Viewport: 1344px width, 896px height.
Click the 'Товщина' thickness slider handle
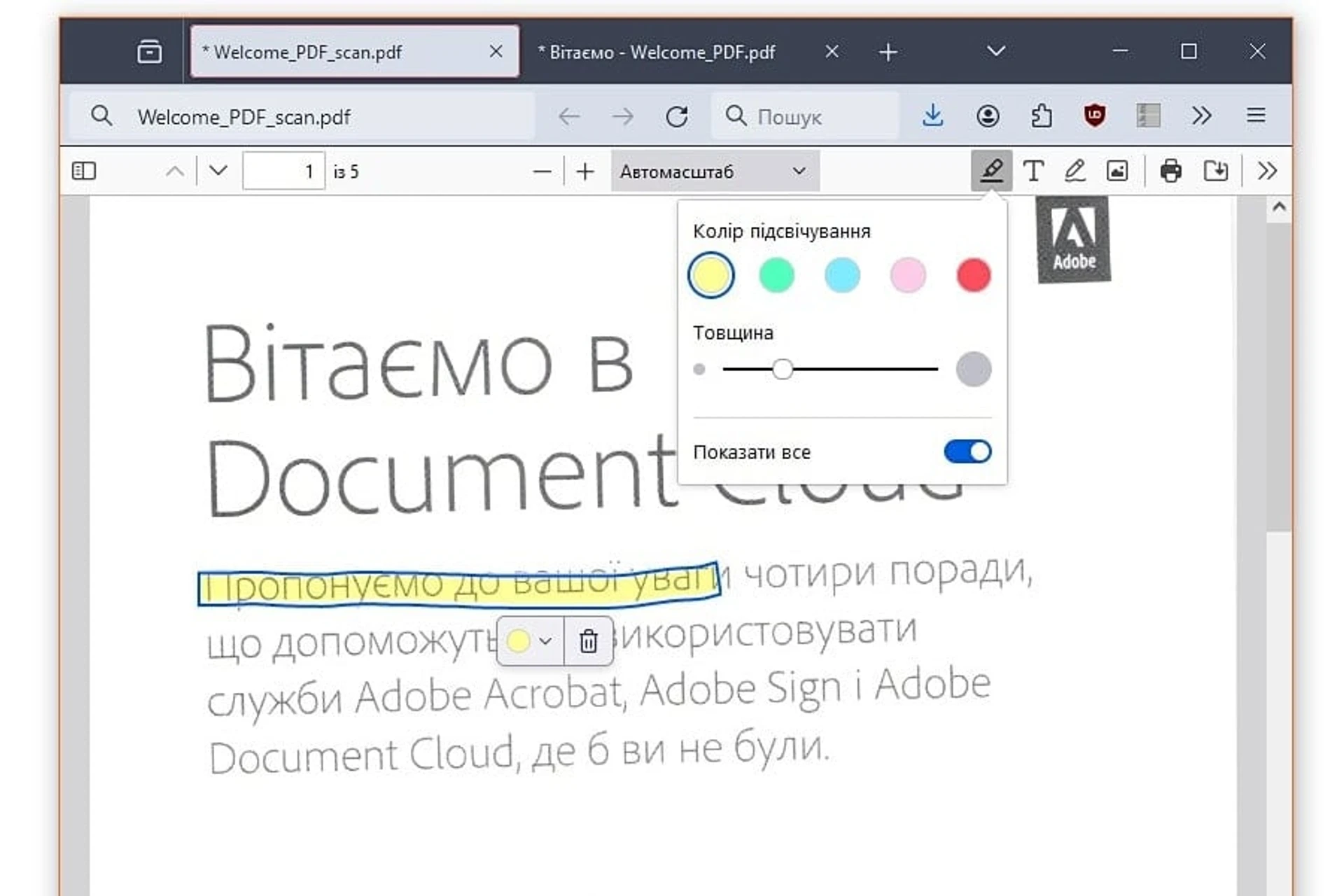tap(783, 369)
